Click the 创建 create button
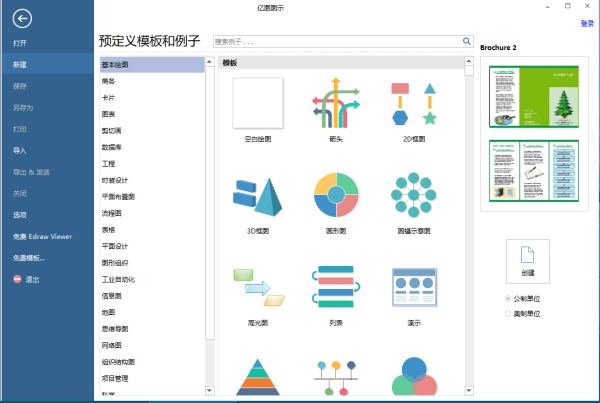Screen dimensions: 600x403 [x=528, y=258]
